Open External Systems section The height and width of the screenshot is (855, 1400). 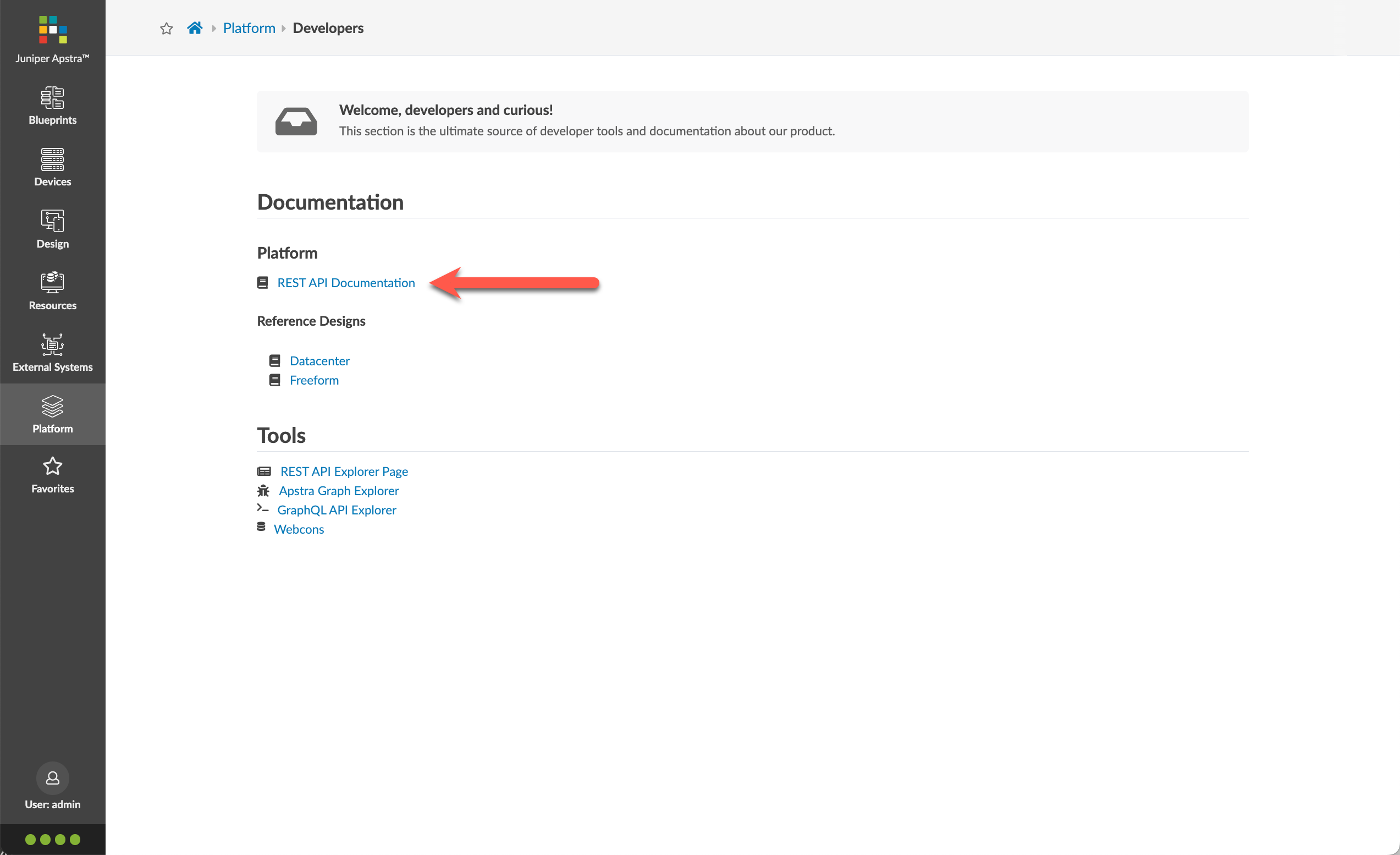pos(52,353)
